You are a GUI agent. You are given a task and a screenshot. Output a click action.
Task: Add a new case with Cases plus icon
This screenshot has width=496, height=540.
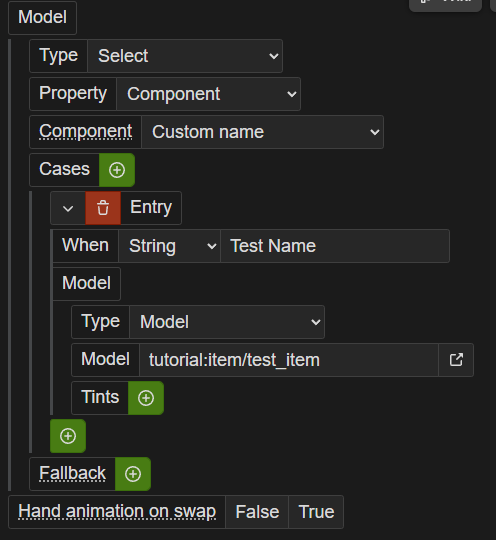[117, 170]
